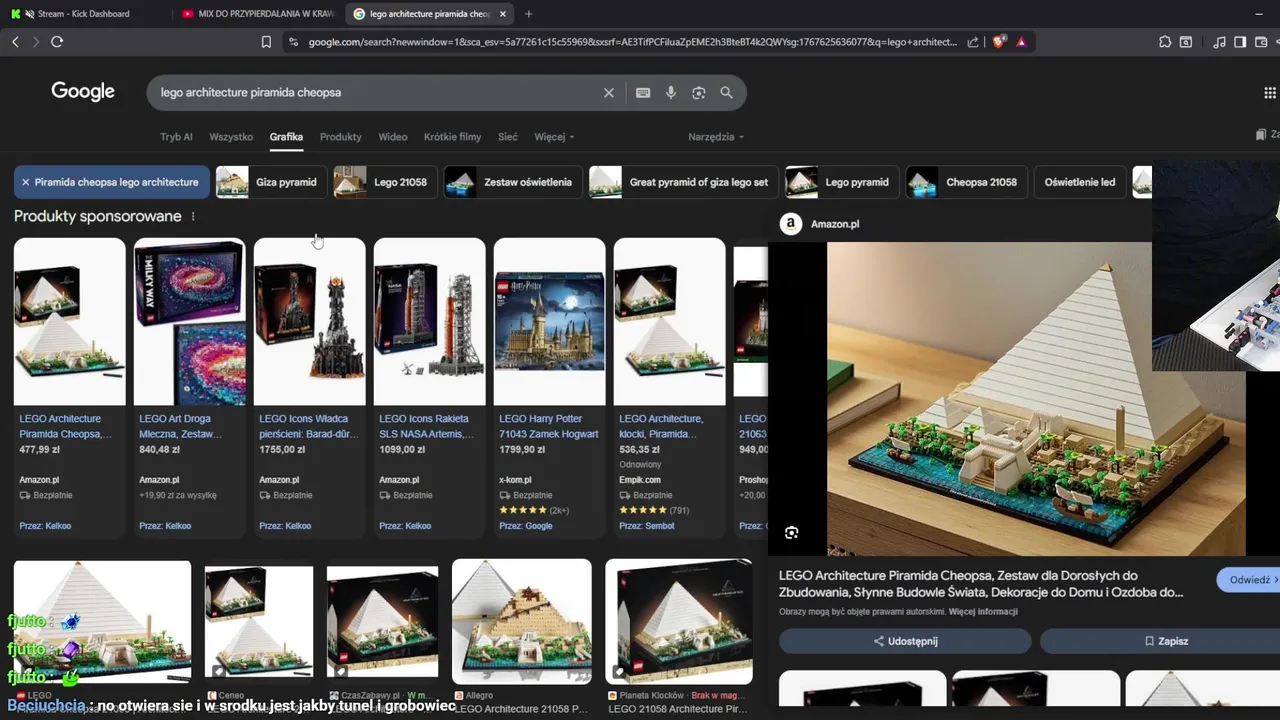This screenshot has height=720, width=1280.
Task: Reload the current page
Action: [57, 41]
